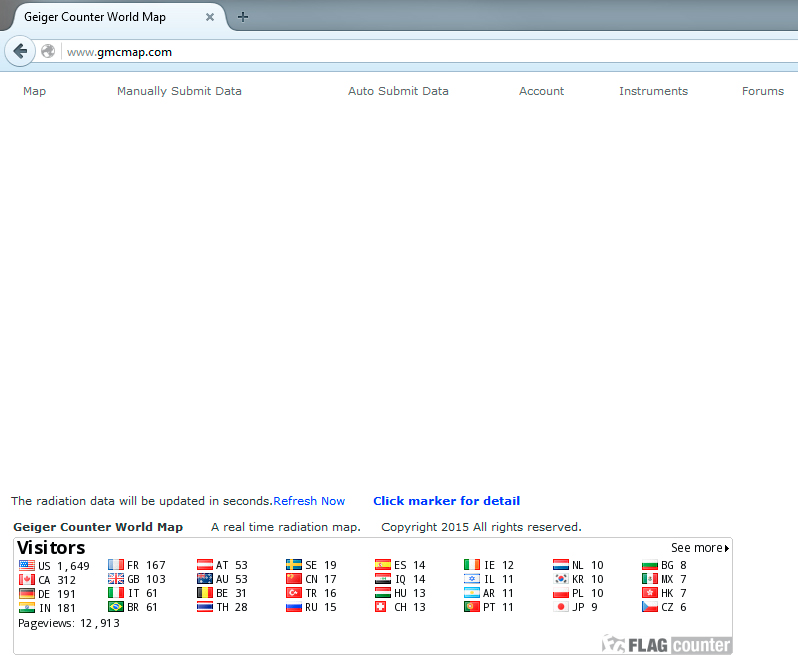
Task: Click the 'Geiger Counter World Map' footer title
Action: pyautogui.click(x=98, y=527)
